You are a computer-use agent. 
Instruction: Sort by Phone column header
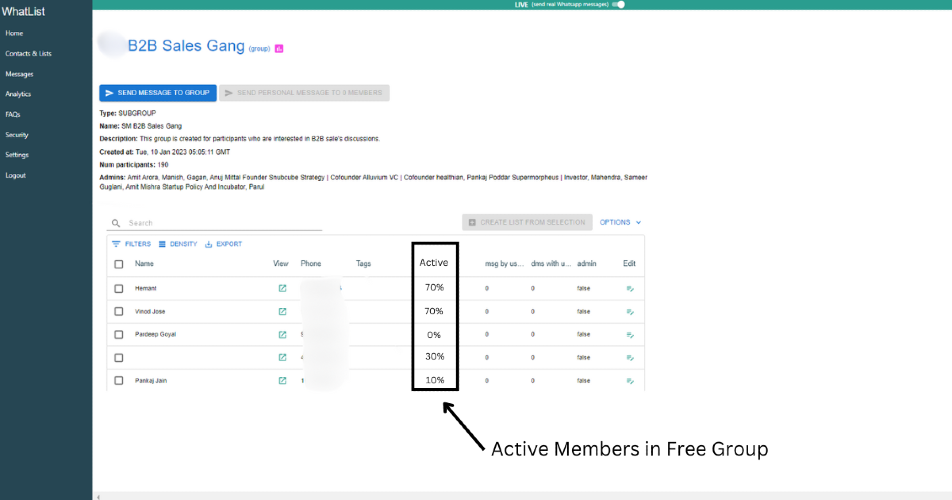coord(311,263)
